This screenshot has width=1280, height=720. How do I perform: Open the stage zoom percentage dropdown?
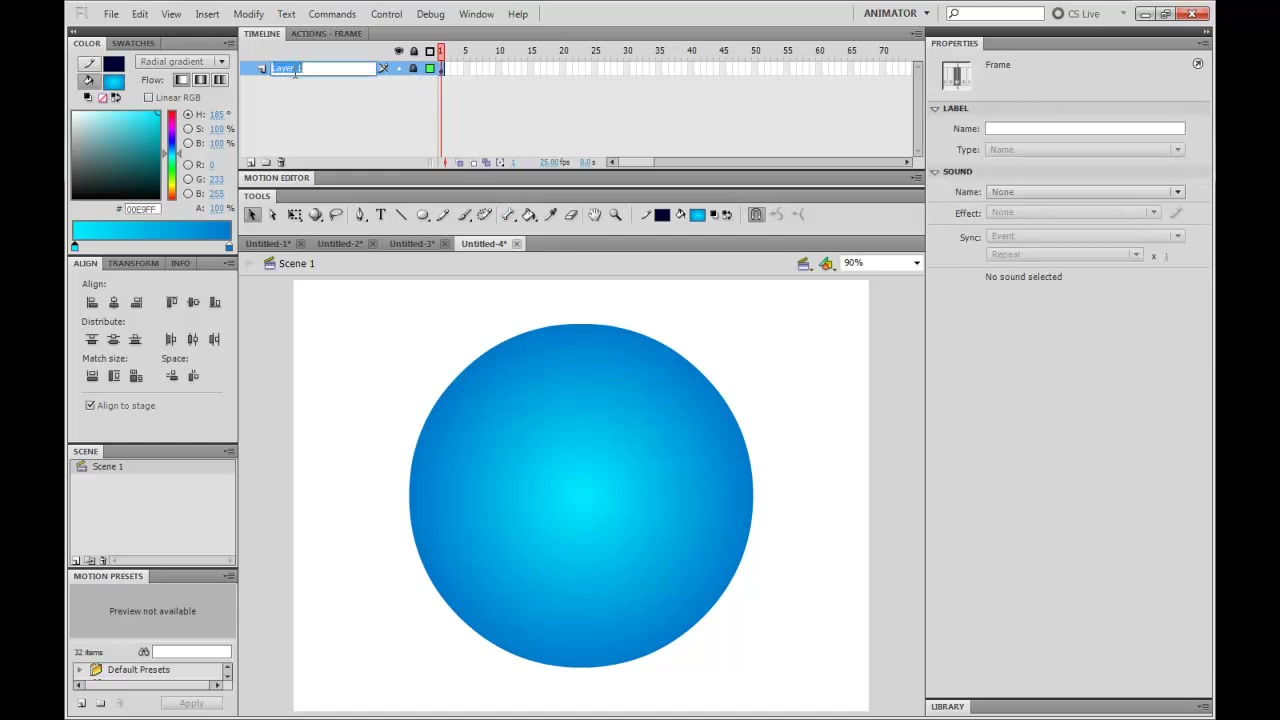tap(881, 263)
